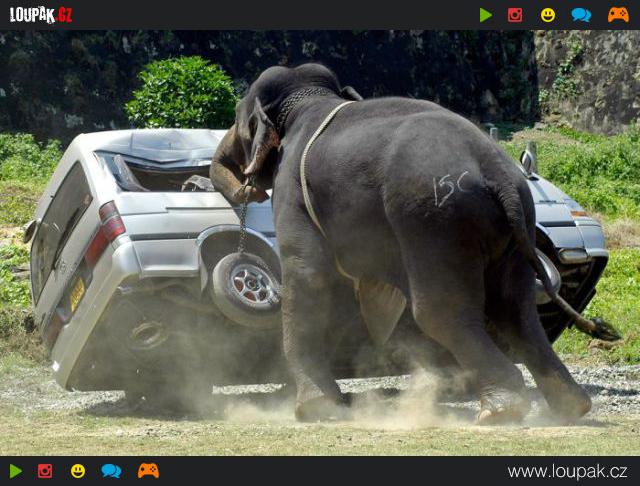Select the orange gamepad icon in bottom bar
Image resolution: width=640 pixels, height=486 pixels.
(148, 471)
